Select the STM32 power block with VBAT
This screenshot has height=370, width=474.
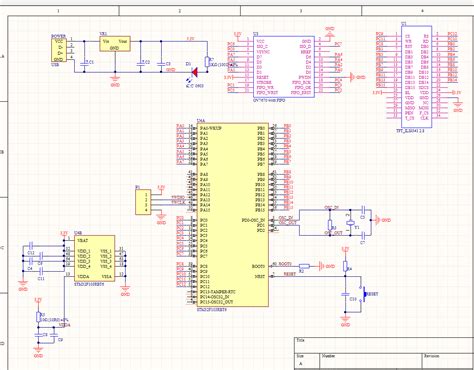tap(95, 258)
